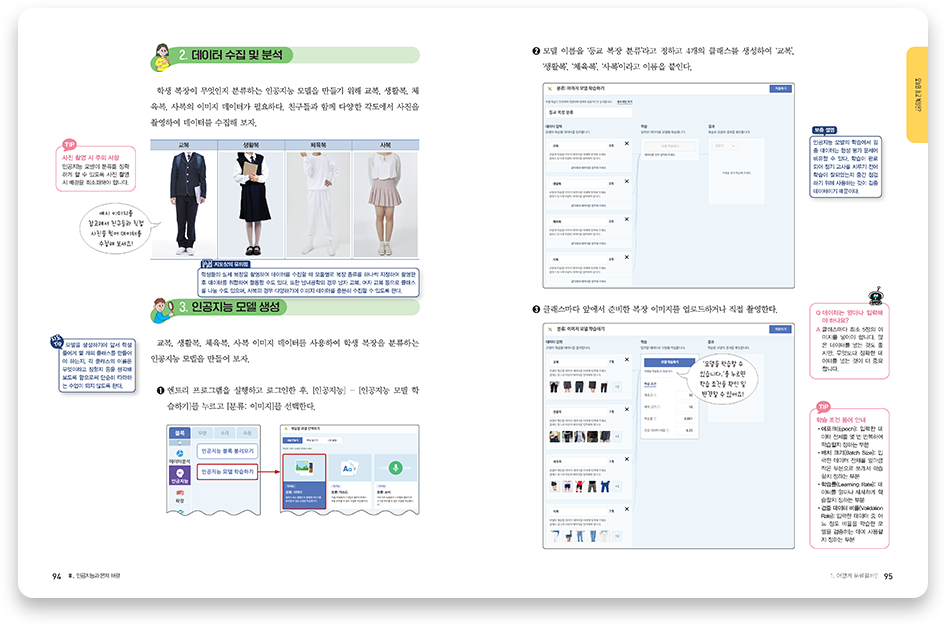Delete the 생활복 class in empty-class training window
Screen dimensions: 946x626
[627, 182]
